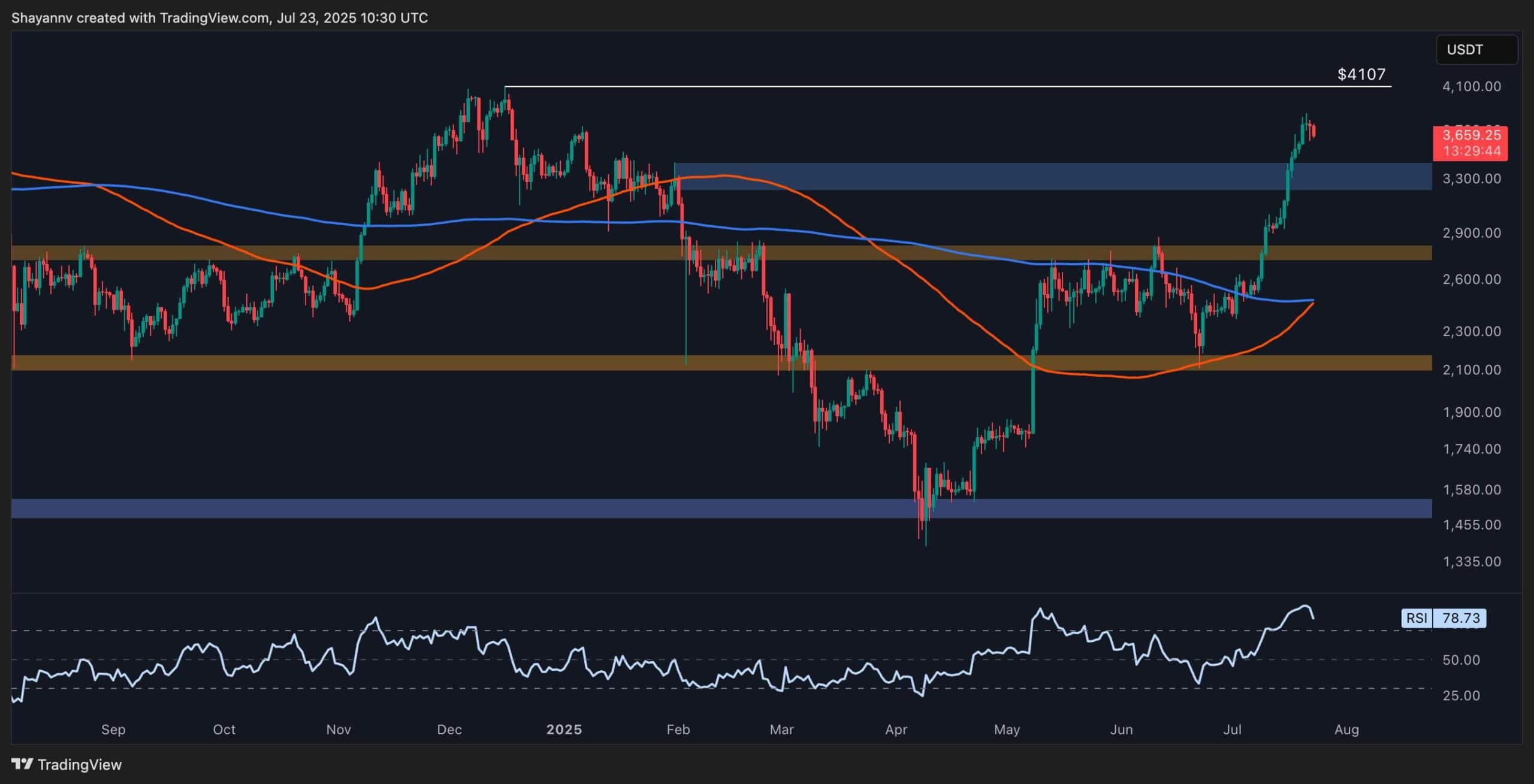Select the Jul label on time axis
The width and height of the screenshot is (1534, 784).
(x=1232, y=729)
